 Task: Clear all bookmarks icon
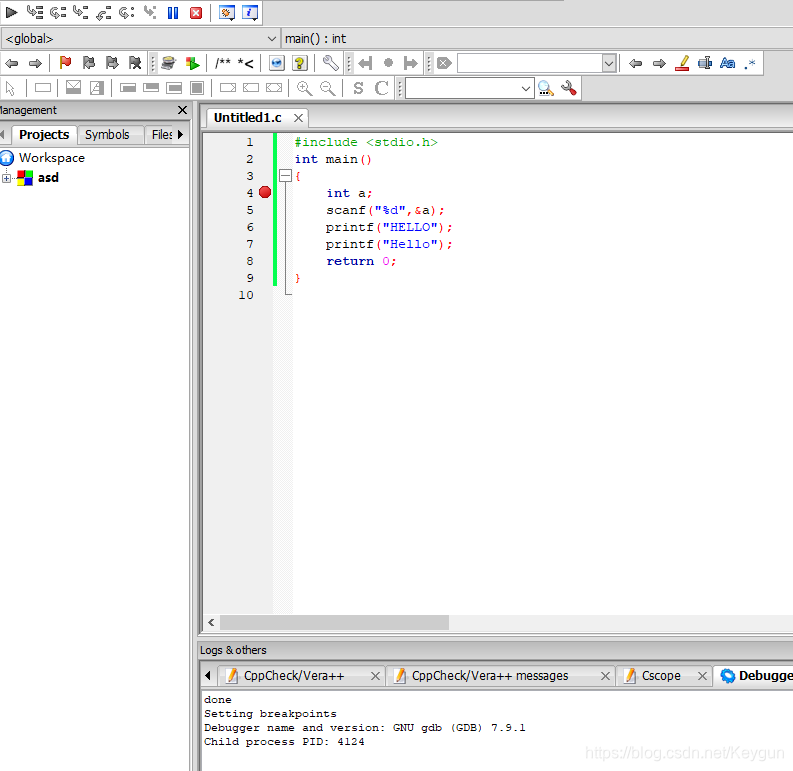(x=135, y=63)
